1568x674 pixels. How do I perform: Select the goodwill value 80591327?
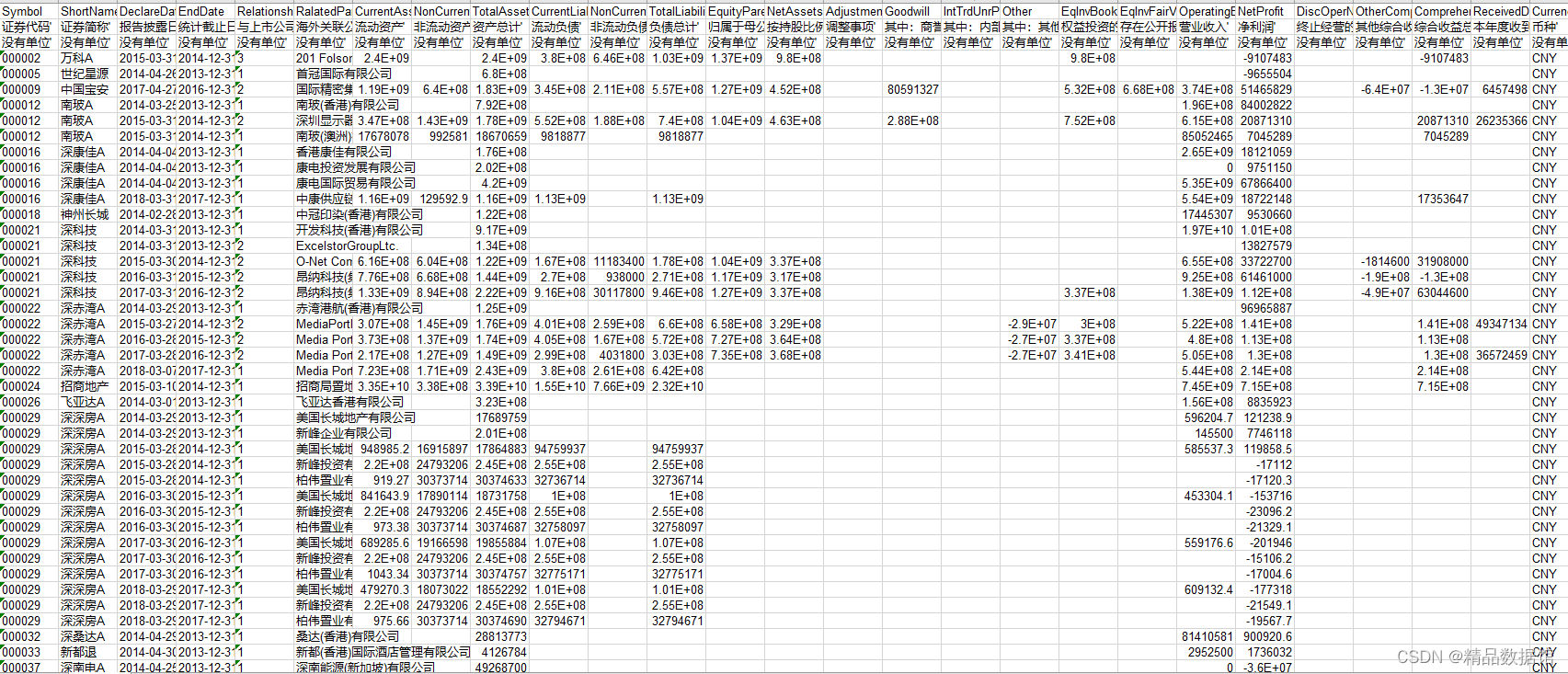(911, 89)
